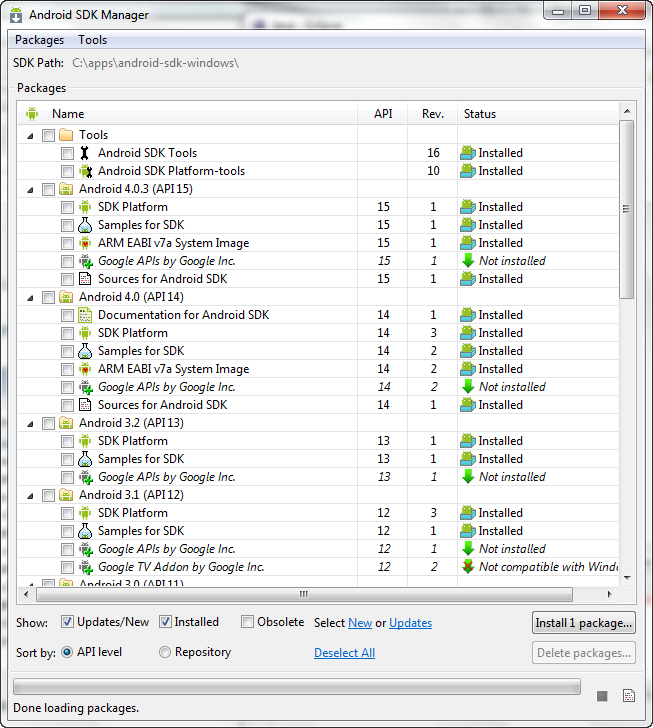Click the API 15 ARM EABI v7a System Image icon
The height and width of the screenshot is (728, 653).
point(85,243)
